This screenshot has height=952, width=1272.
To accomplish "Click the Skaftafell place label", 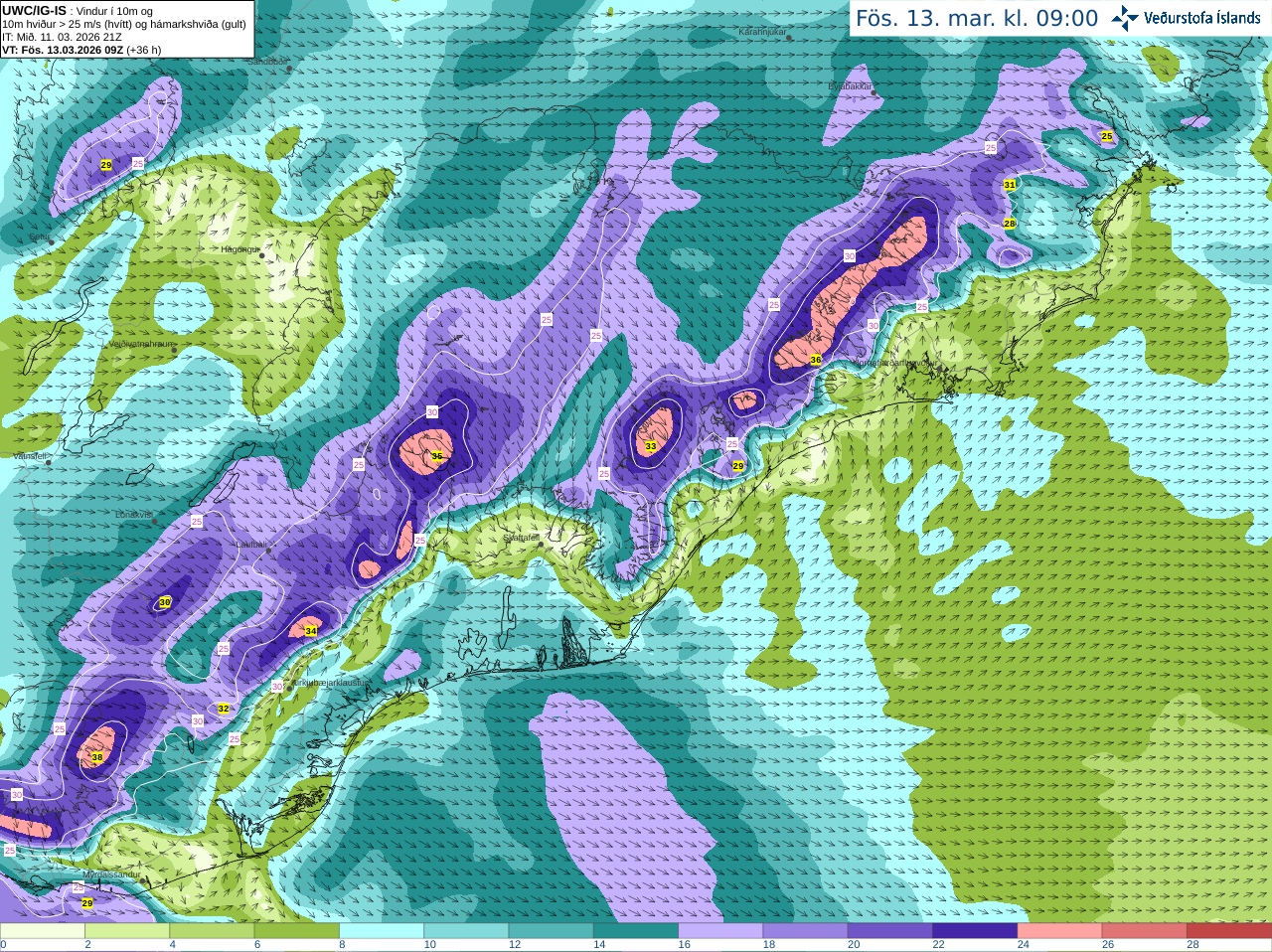I will (520, 538).
